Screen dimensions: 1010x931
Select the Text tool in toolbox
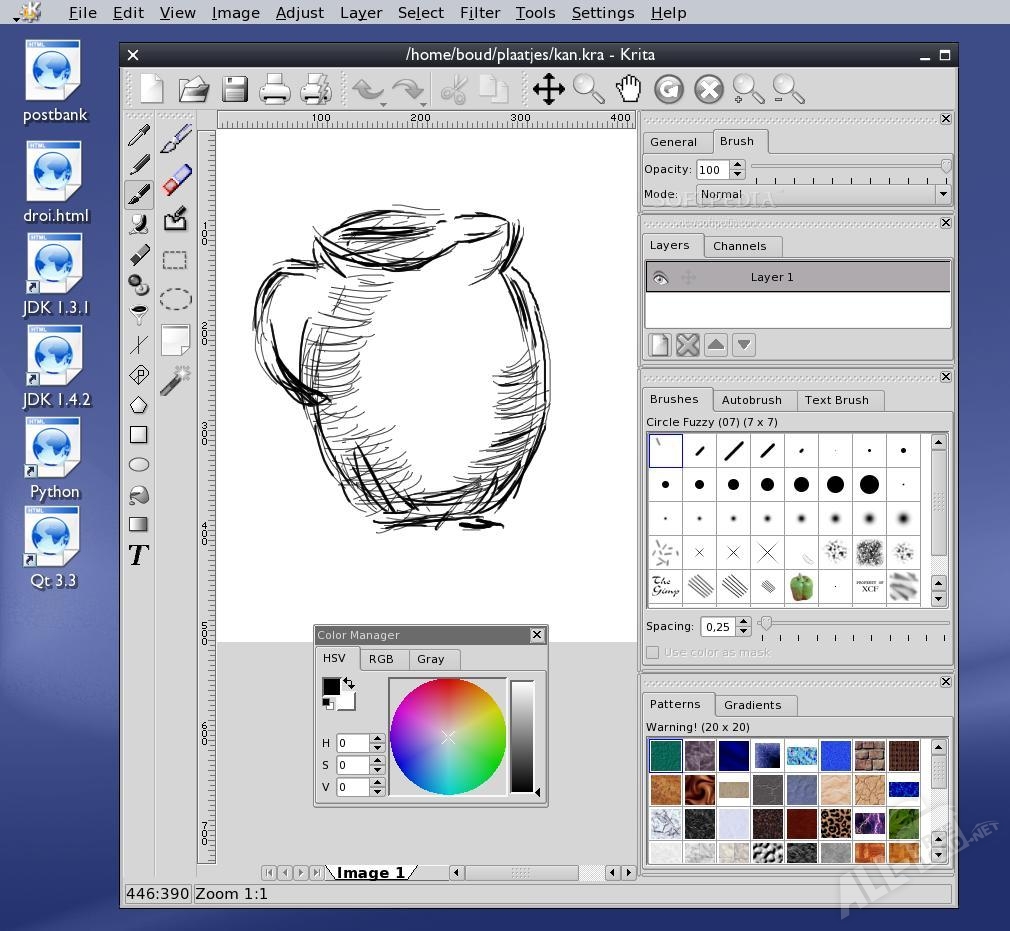[x=139, y=555]
